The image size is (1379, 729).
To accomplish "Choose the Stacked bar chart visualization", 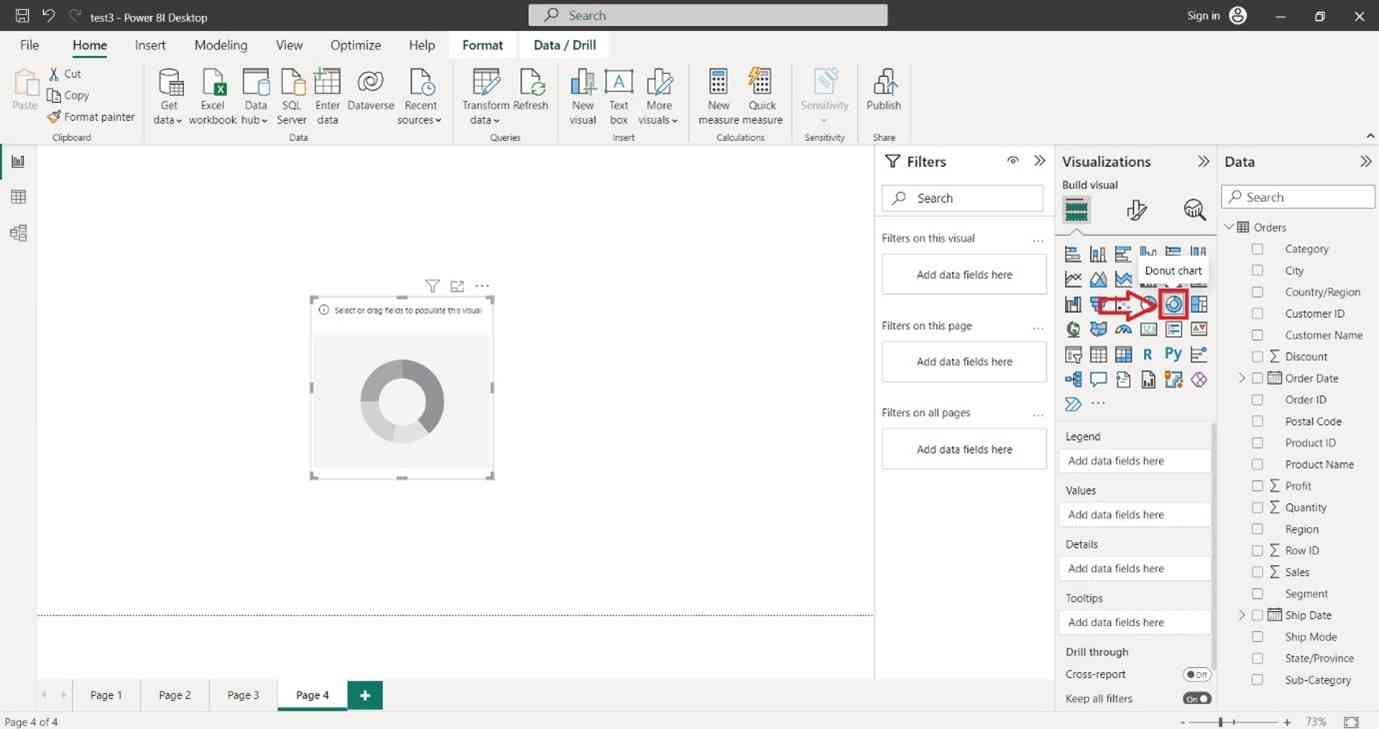I will point(1073,254).
